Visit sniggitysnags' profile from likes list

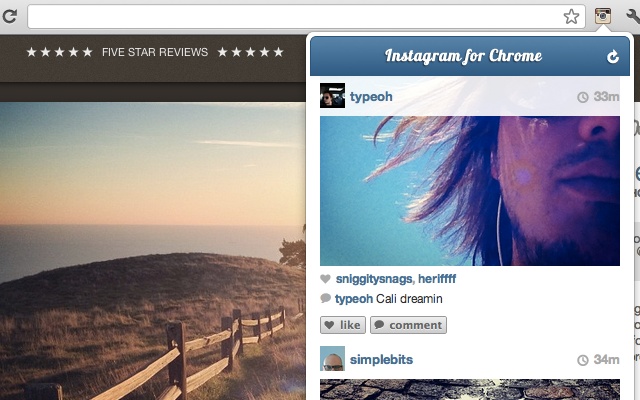click(x=373, y=279)
